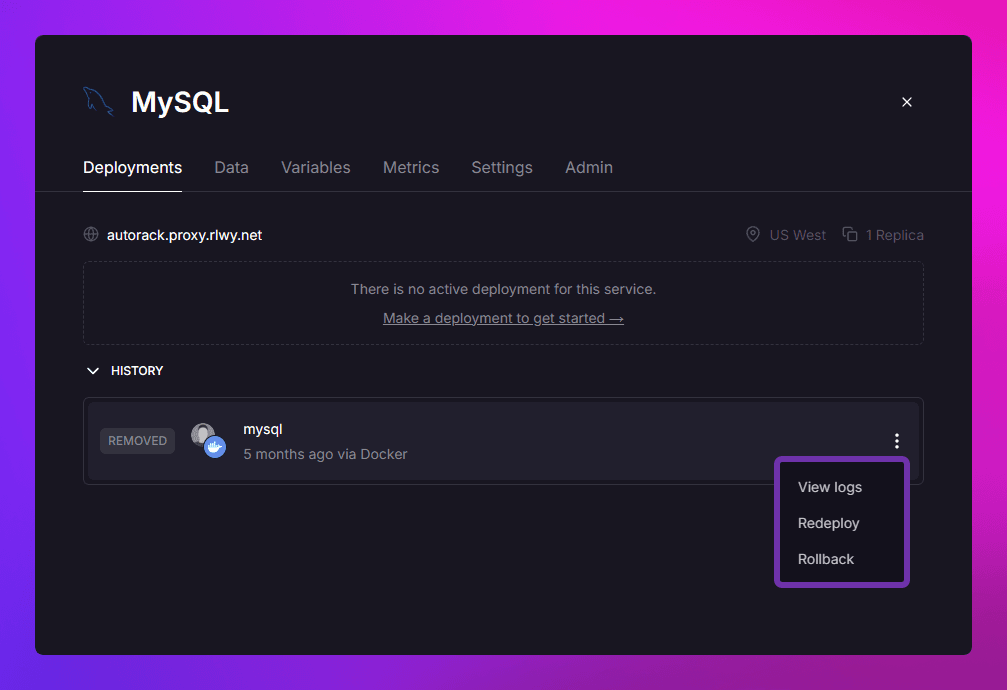Click the autorack.proxy.rlwy.net domain
The image size is (1007, 690).
(x=184, y=235)
